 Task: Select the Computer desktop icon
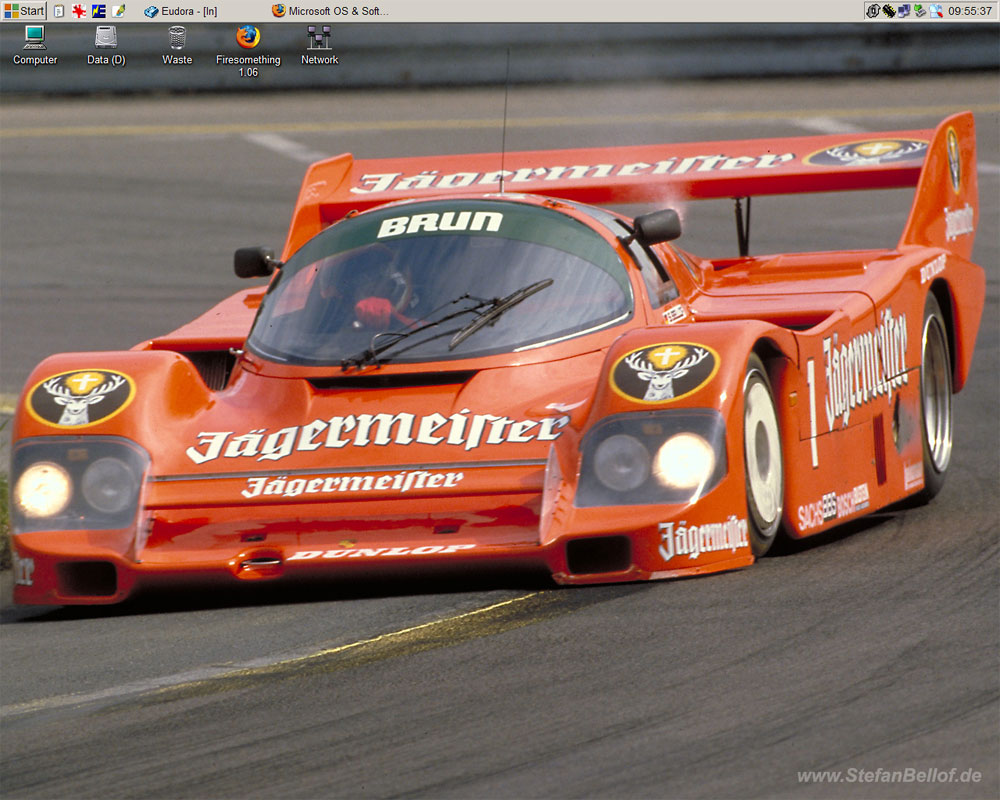(35, 38)
